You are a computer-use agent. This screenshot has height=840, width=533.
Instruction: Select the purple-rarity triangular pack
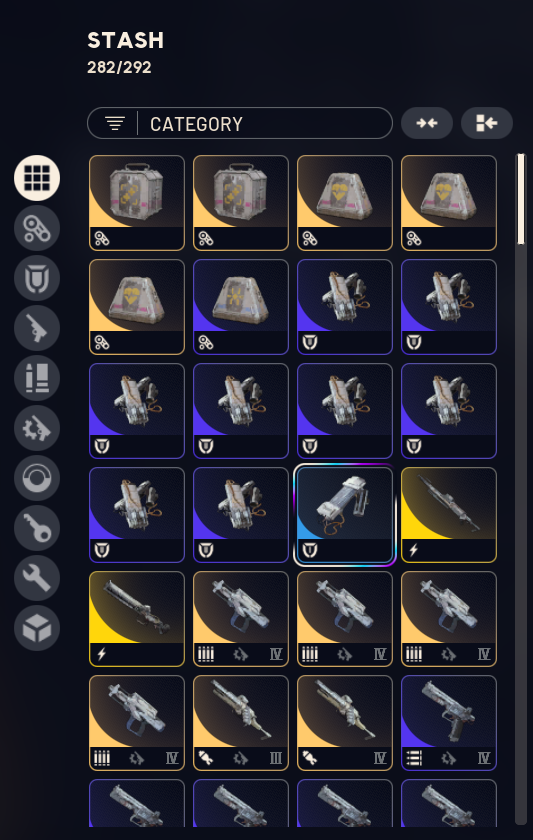coord(241,307)
